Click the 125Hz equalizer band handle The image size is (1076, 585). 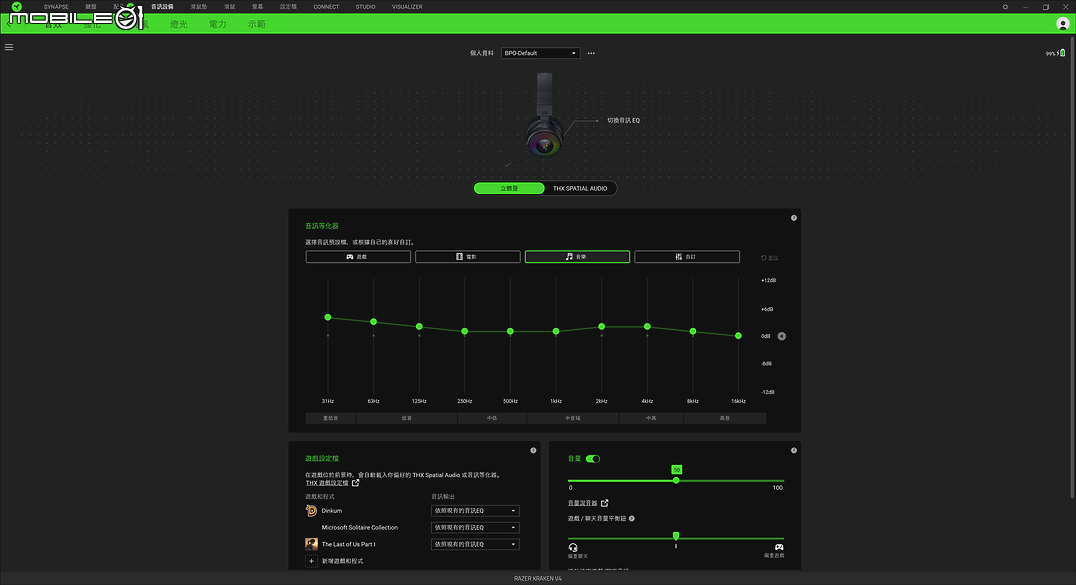coord(419,327)
